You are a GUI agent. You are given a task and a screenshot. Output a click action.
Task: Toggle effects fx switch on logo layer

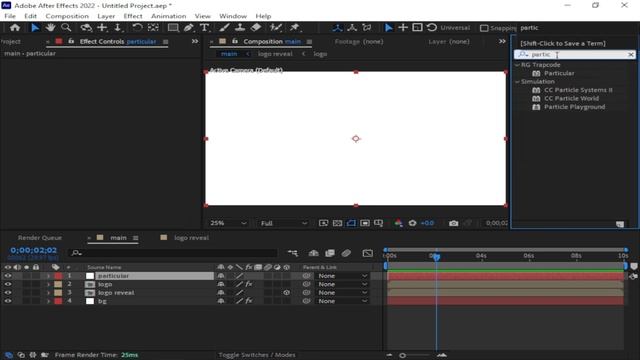pos(249,284)
